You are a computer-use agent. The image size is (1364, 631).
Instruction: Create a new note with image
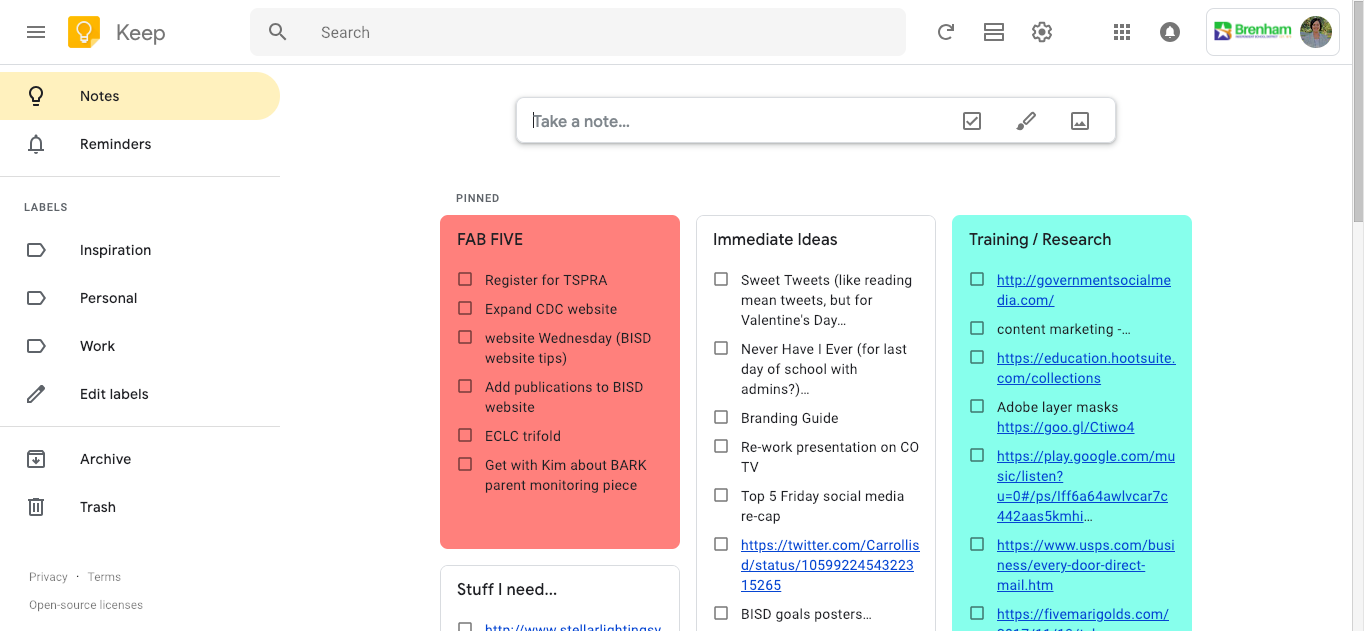pyautogui.click(x=1080, y=121)
